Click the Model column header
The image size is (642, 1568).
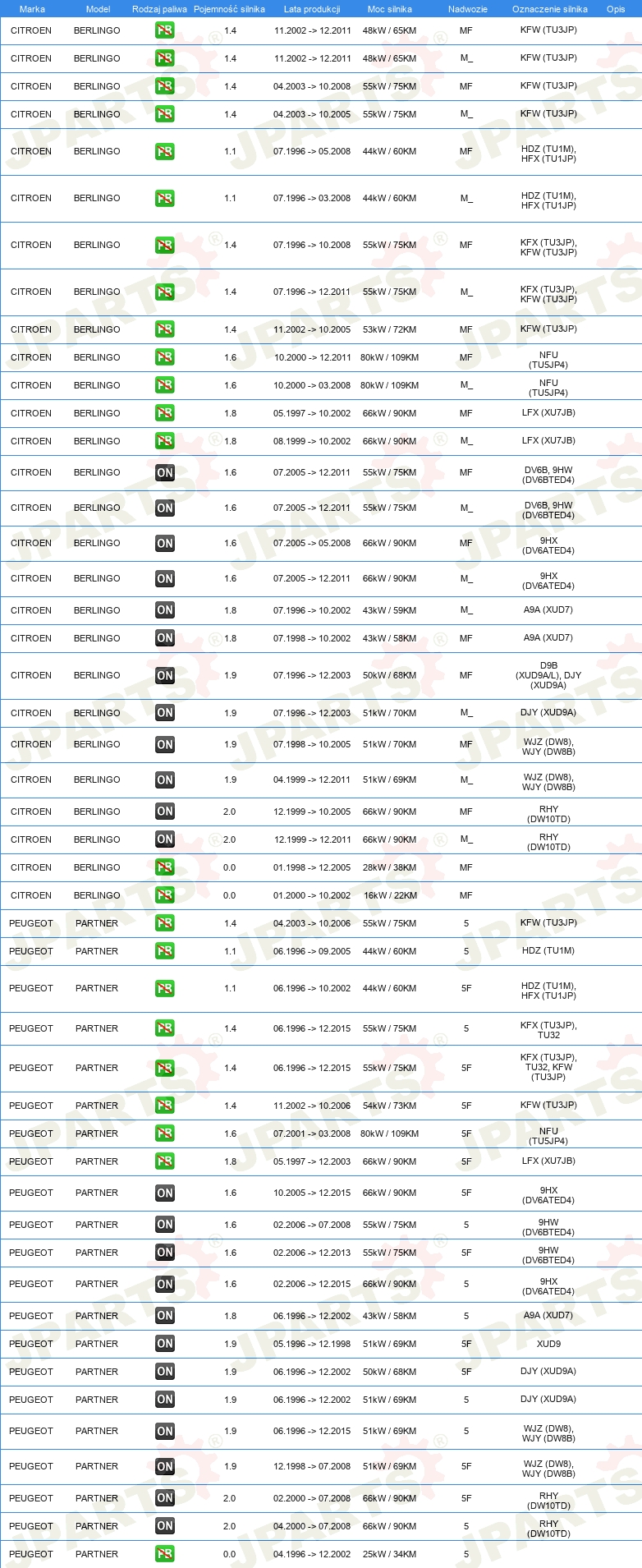click(98, 9)
